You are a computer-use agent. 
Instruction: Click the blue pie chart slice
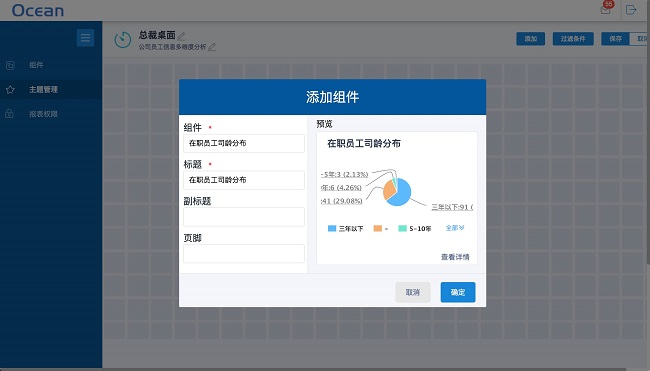pos(402,195)
